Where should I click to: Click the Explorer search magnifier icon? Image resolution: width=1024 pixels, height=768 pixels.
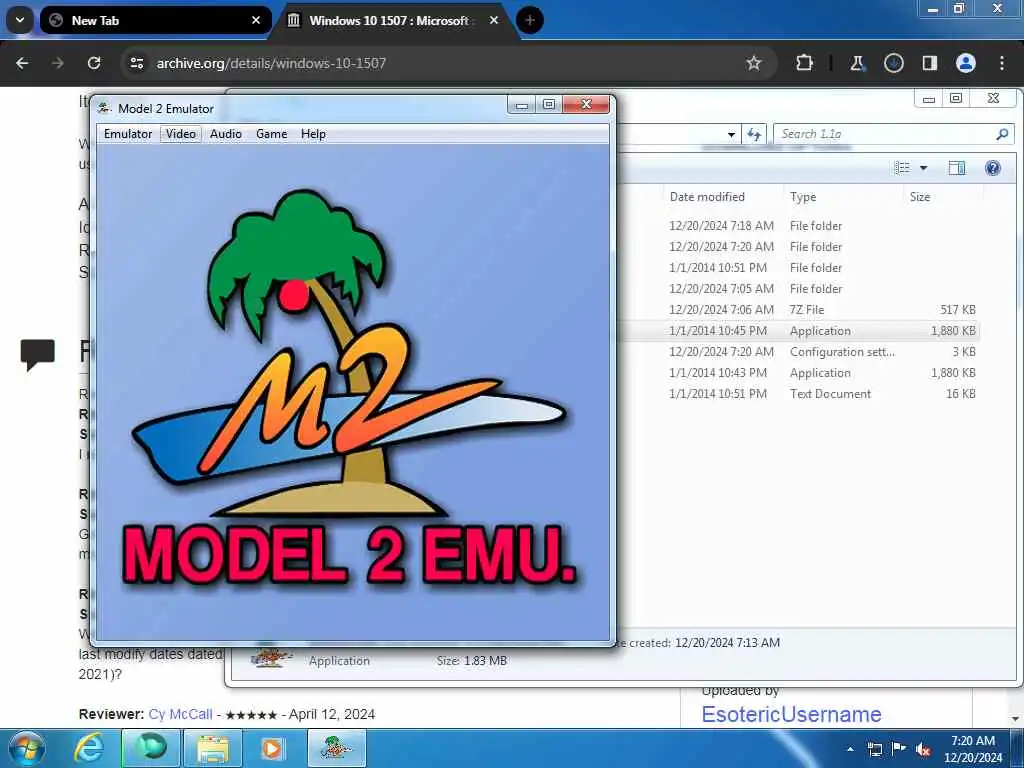1002,134
